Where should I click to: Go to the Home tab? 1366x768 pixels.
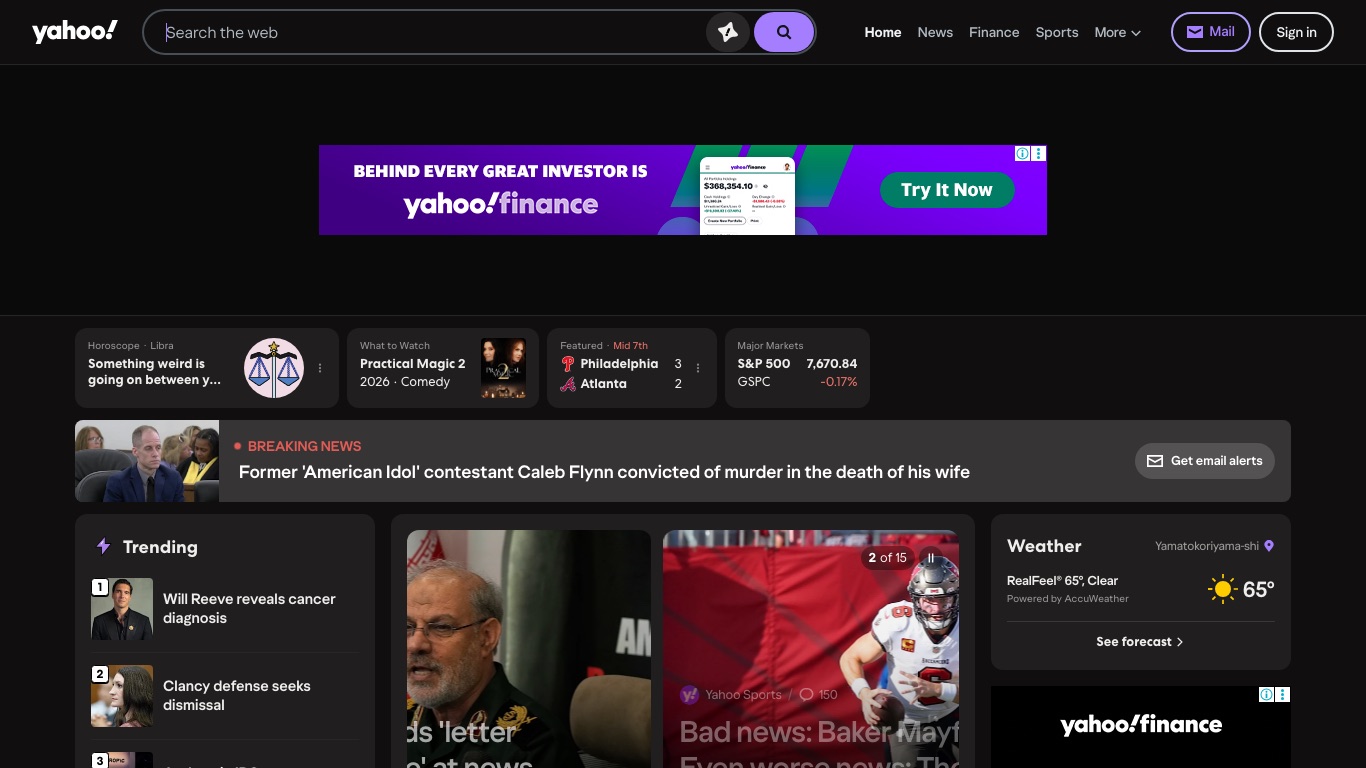tap(883, 32)
